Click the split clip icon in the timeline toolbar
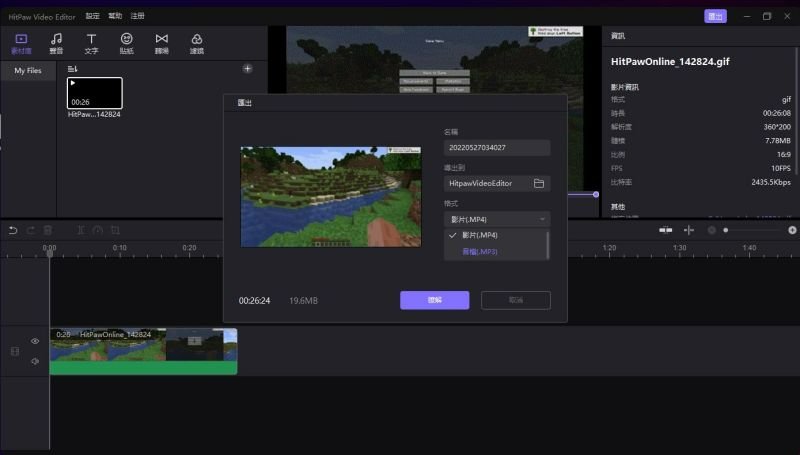 point(81,230)
